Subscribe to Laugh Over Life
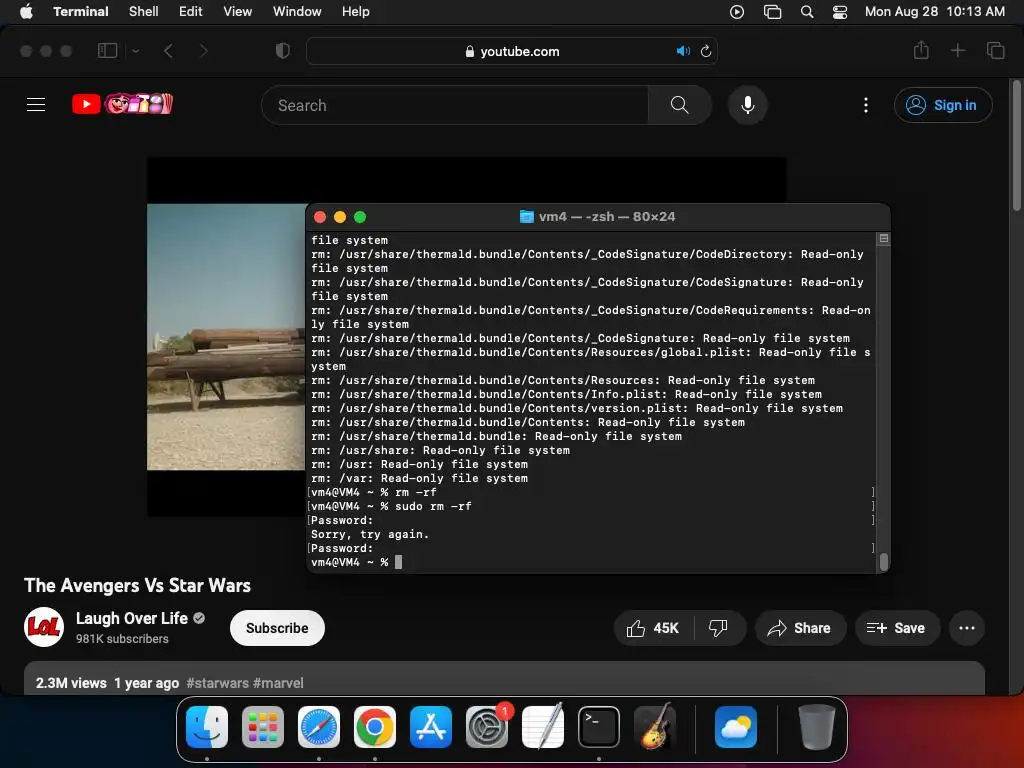Image resolution: width=1024 pixels, height=768 pixels. pyautogui.click(x=277, y=628)
